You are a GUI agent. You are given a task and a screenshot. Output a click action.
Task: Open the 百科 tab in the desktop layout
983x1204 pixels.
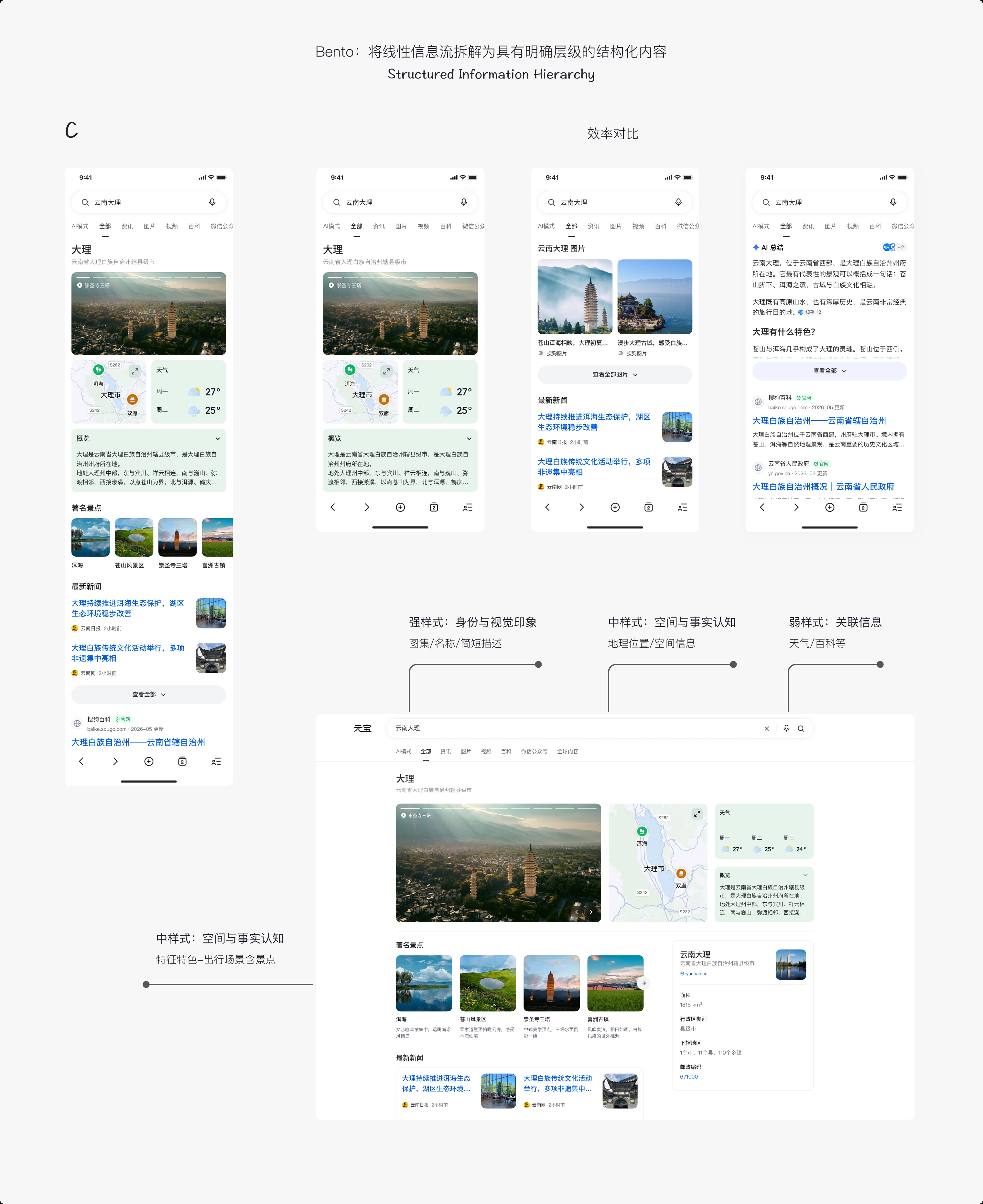[506, 752]
